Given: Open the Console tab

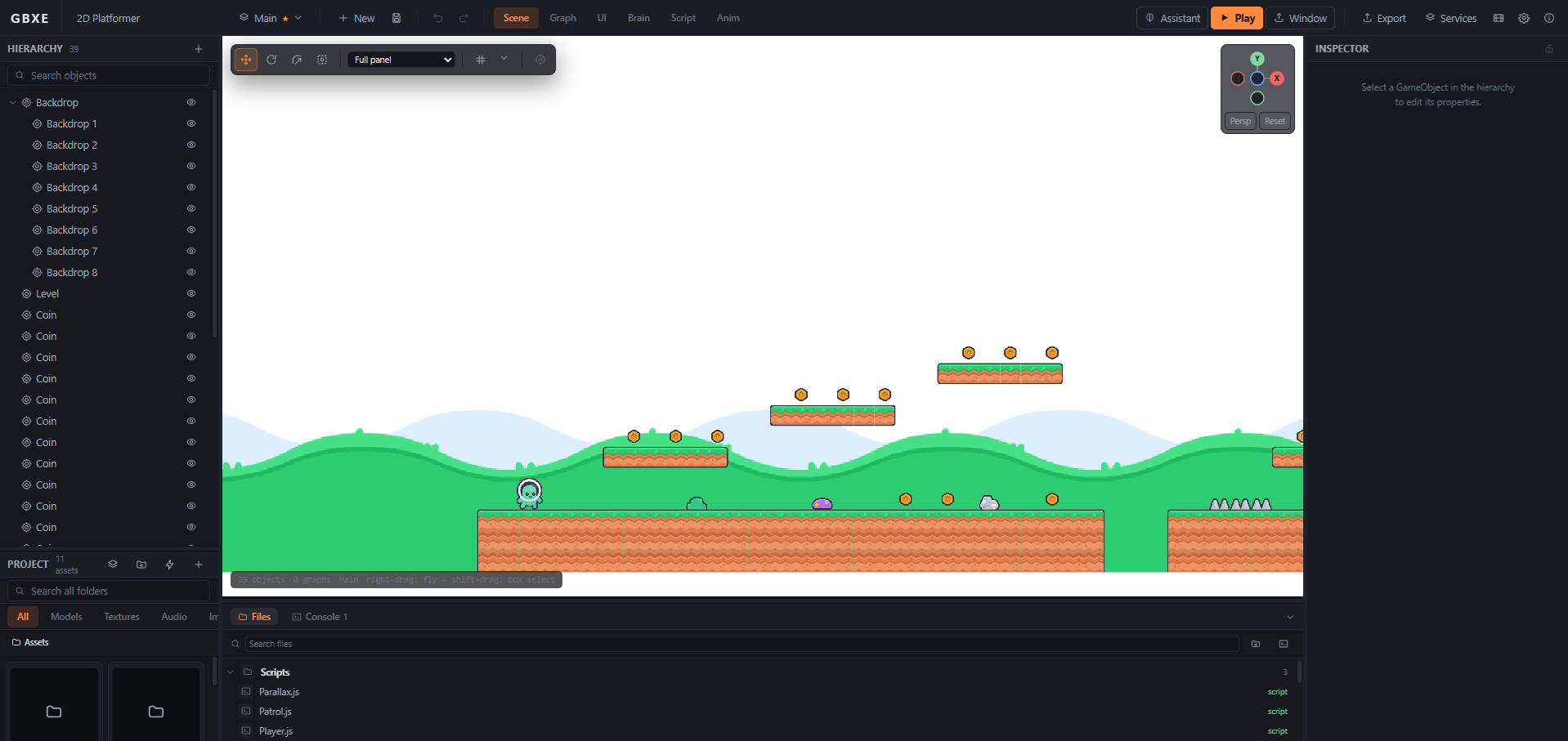Looking at the screenshot, I should pyautogui.click(x=320, y=617).
